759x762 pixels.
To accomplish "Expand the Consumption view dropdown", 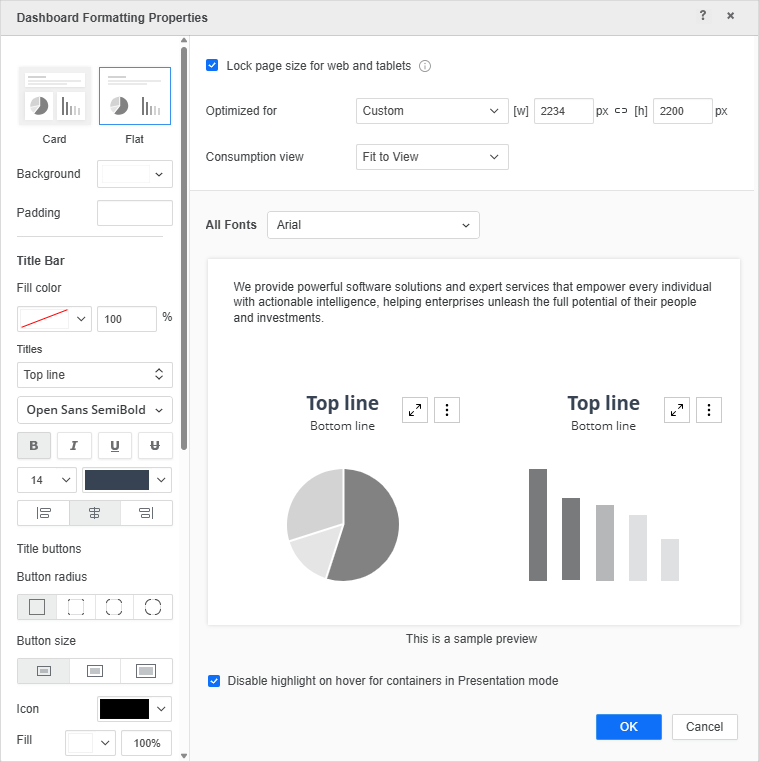I will (432, 157).
